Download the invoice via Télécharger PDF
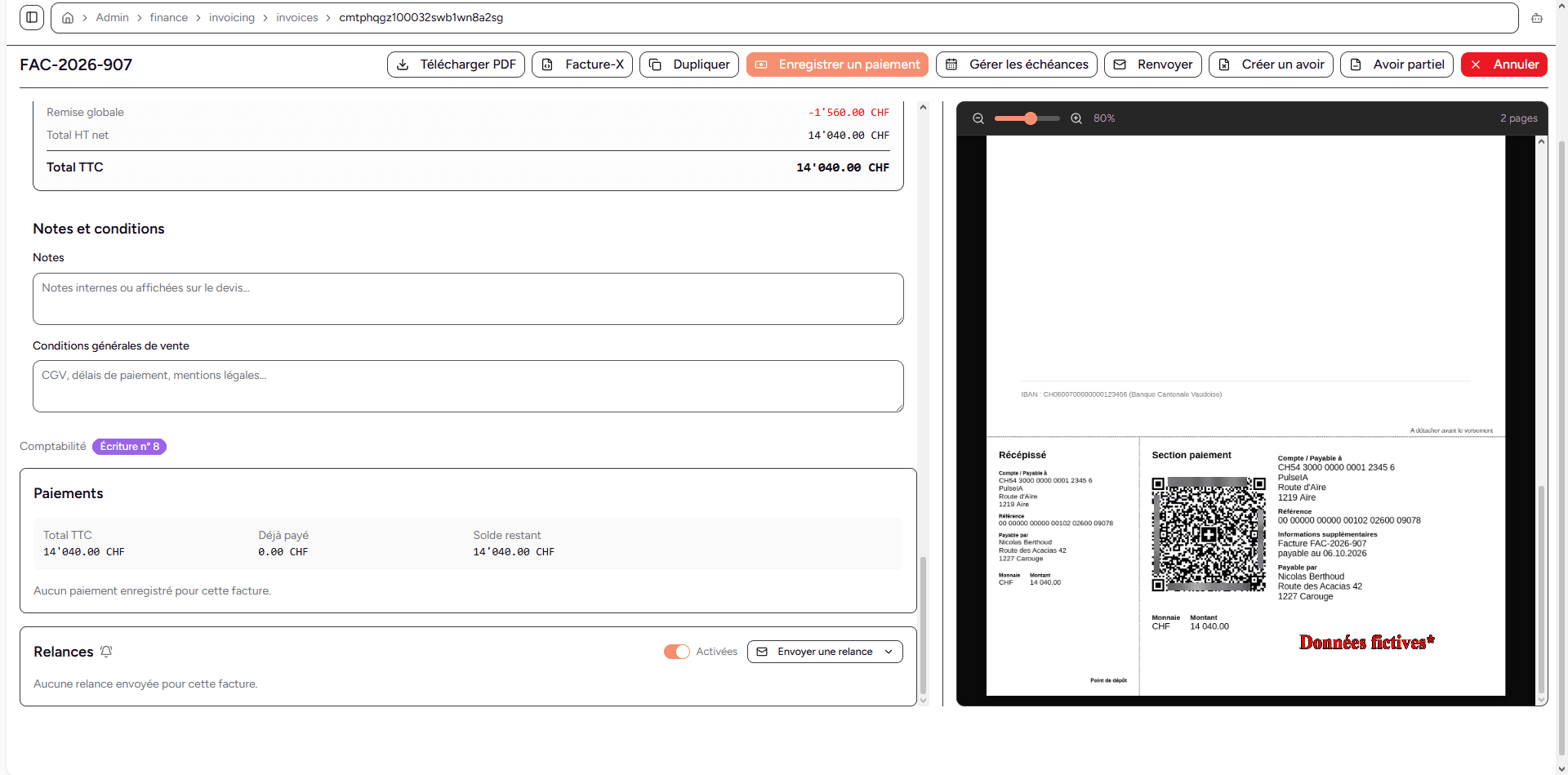 pyautogui.click(x=456, y=65)
